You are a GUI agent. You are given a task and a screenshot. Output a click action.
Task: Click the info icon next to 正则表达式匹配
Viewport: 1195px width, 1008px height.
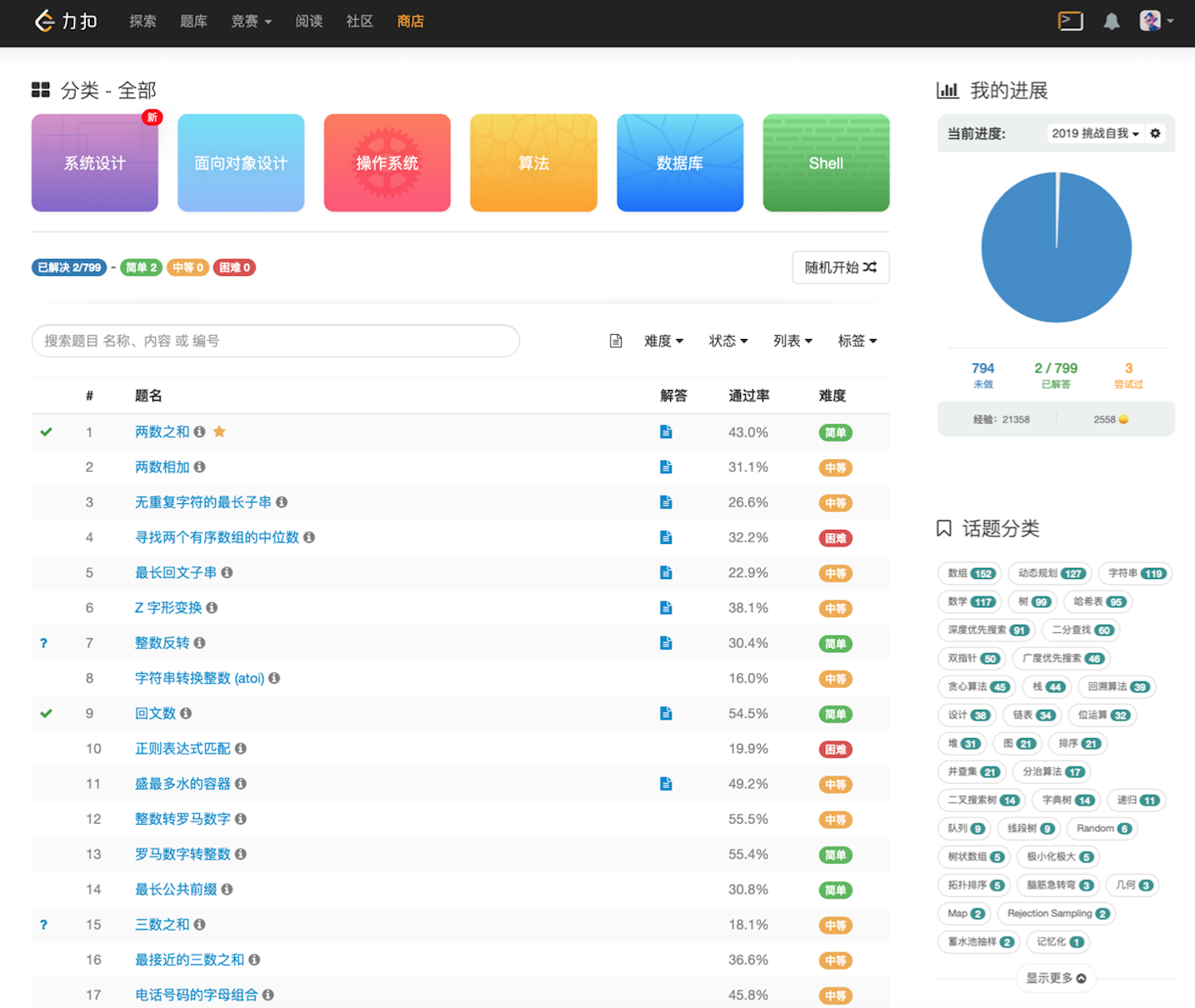[x=240, y=749]
